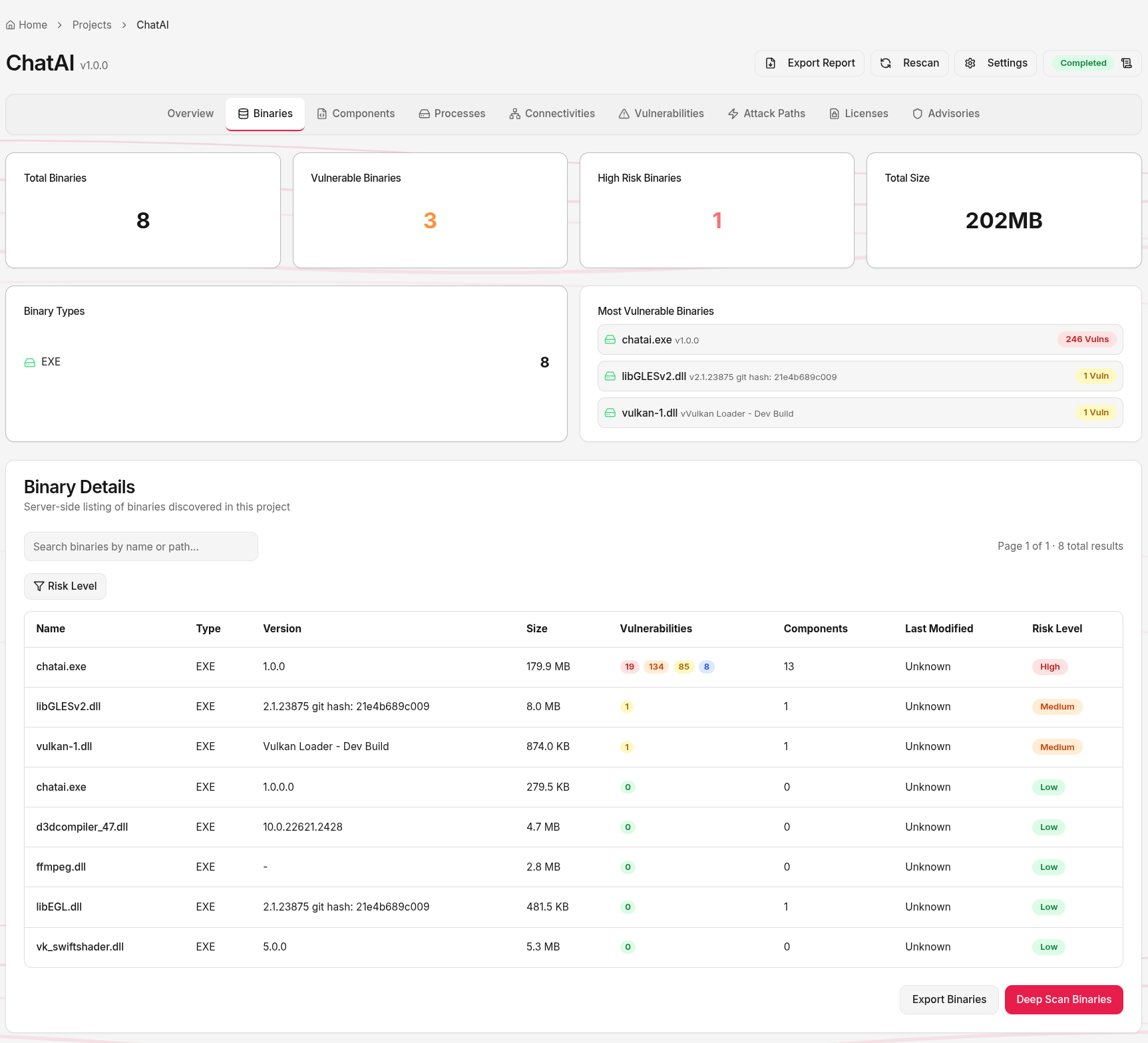Click ffmpeg.dll name in table
Viewport: 1148px width, 1043px height.
pos(61,867)
